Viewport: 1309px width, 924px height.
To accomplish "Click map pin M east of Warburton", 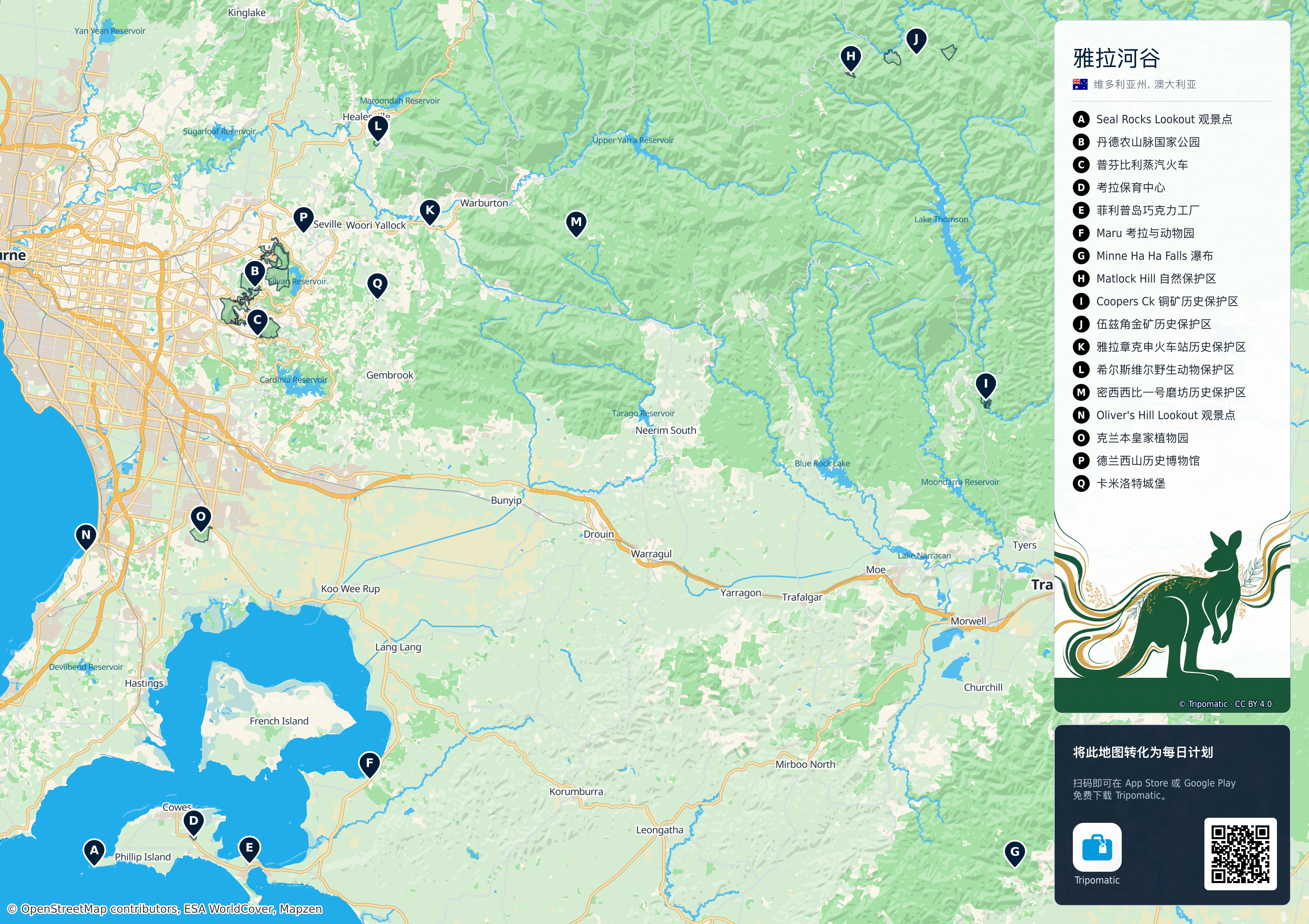I will click(x=576, y=223).
